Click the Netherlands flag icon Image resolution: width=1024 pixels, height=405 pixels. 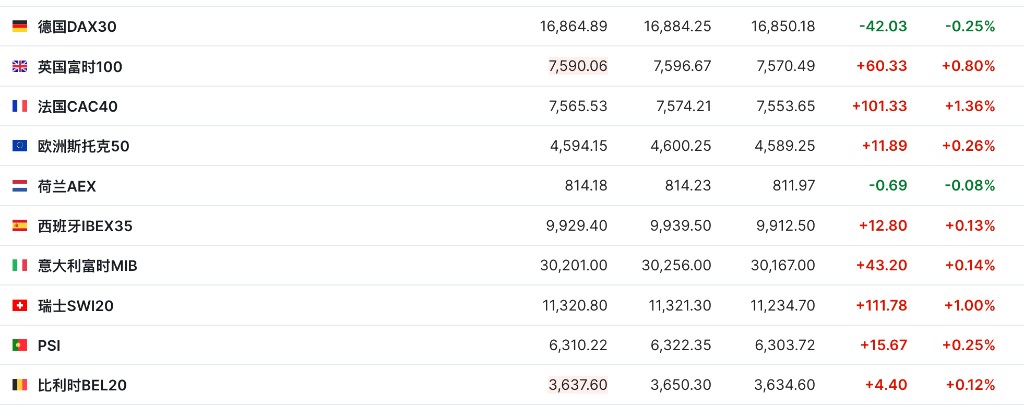click(x=20, y=186)
